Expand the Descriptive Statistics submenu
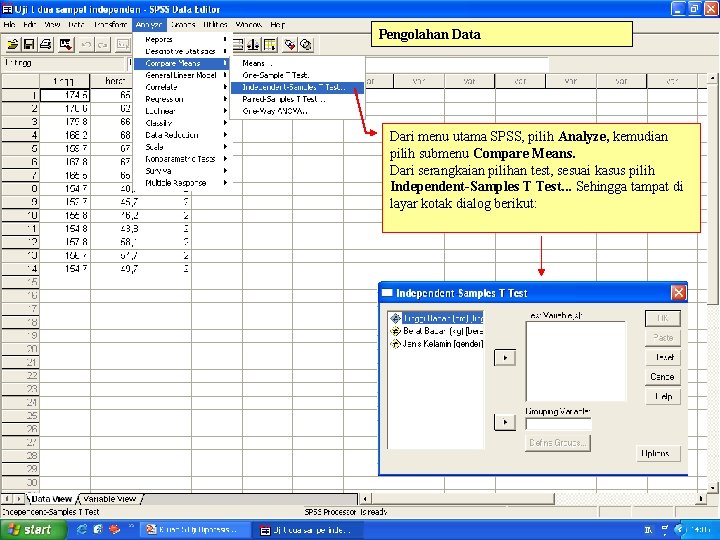720x540 pixels. pos(182,51)
